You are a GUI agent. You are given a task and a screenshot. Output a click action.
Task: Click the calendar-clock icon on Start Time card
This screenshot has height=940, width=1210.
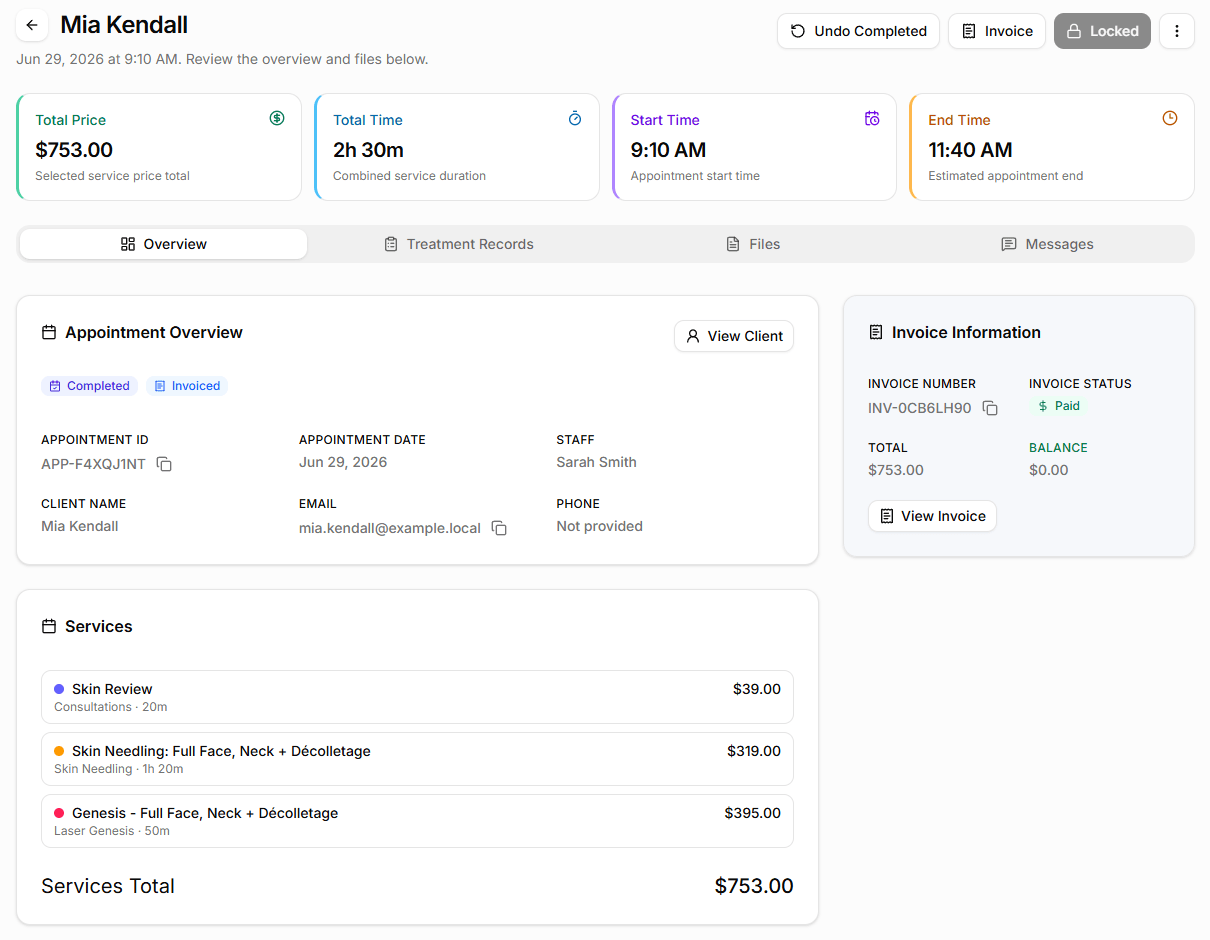[x=872, y=118]
